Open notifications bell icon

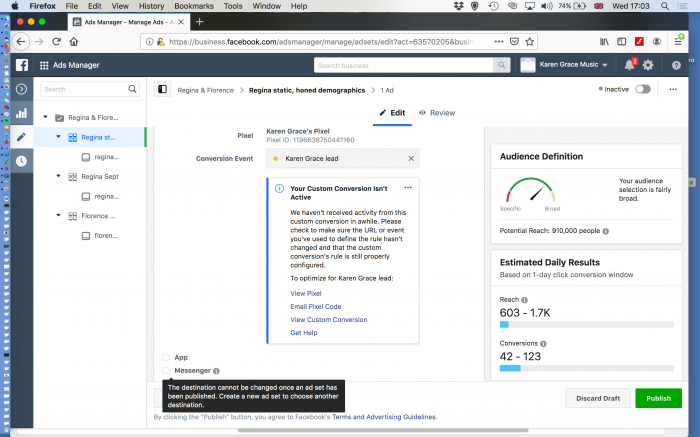click(629, 65)
